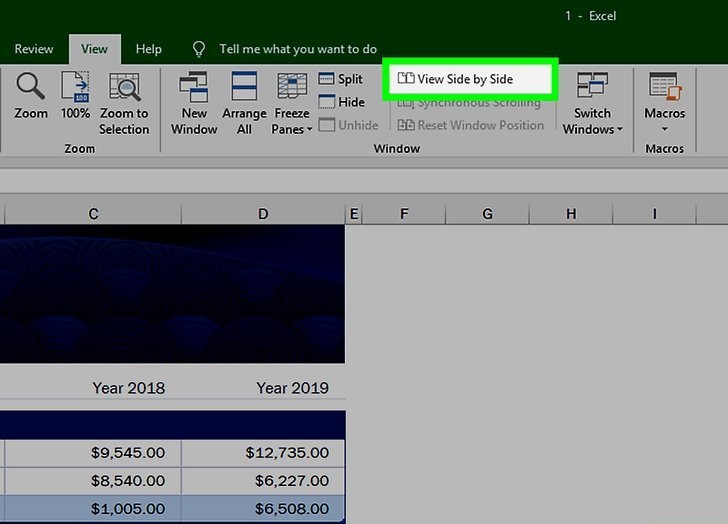Click the Arrange All icon
The width and height of the screenshot is (728, 524).
[x=244, y=87]
